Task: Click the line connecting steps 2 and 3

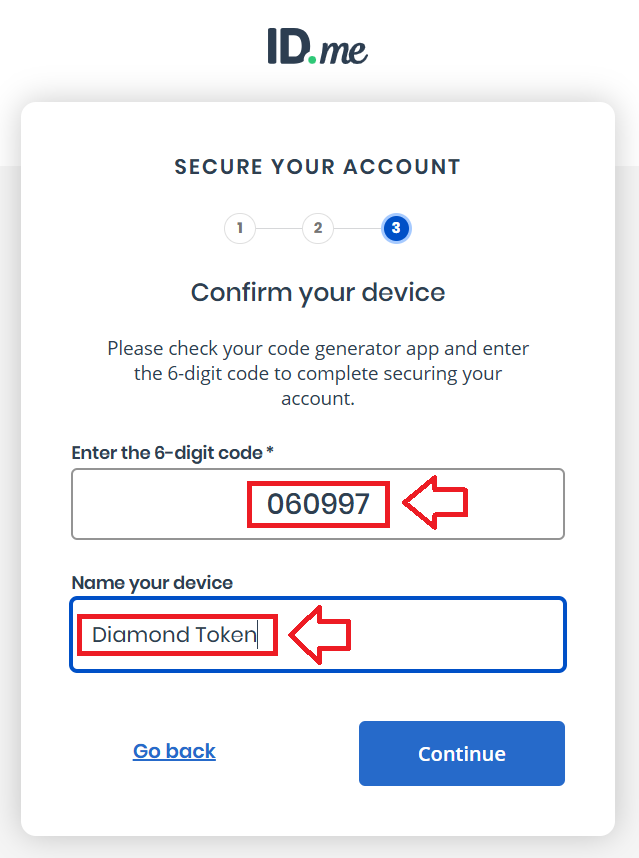Action: pos(357,228)
